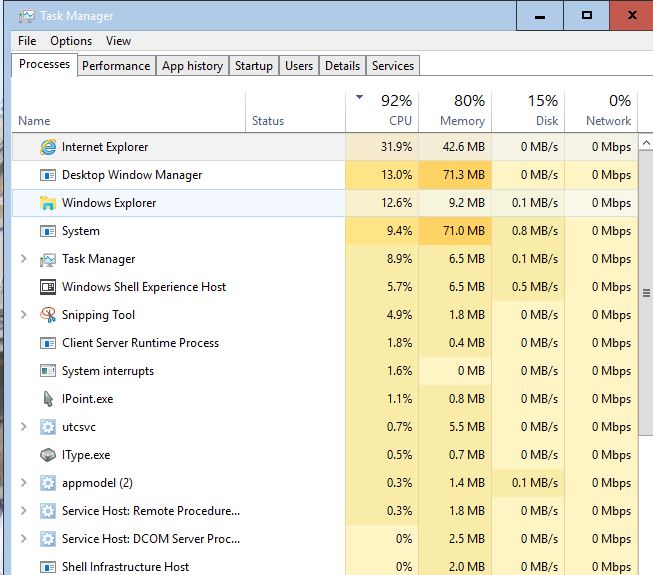Expand the Snipping Tool process group
The height and width of the screenshot is (575, 653).
[24, 315]
